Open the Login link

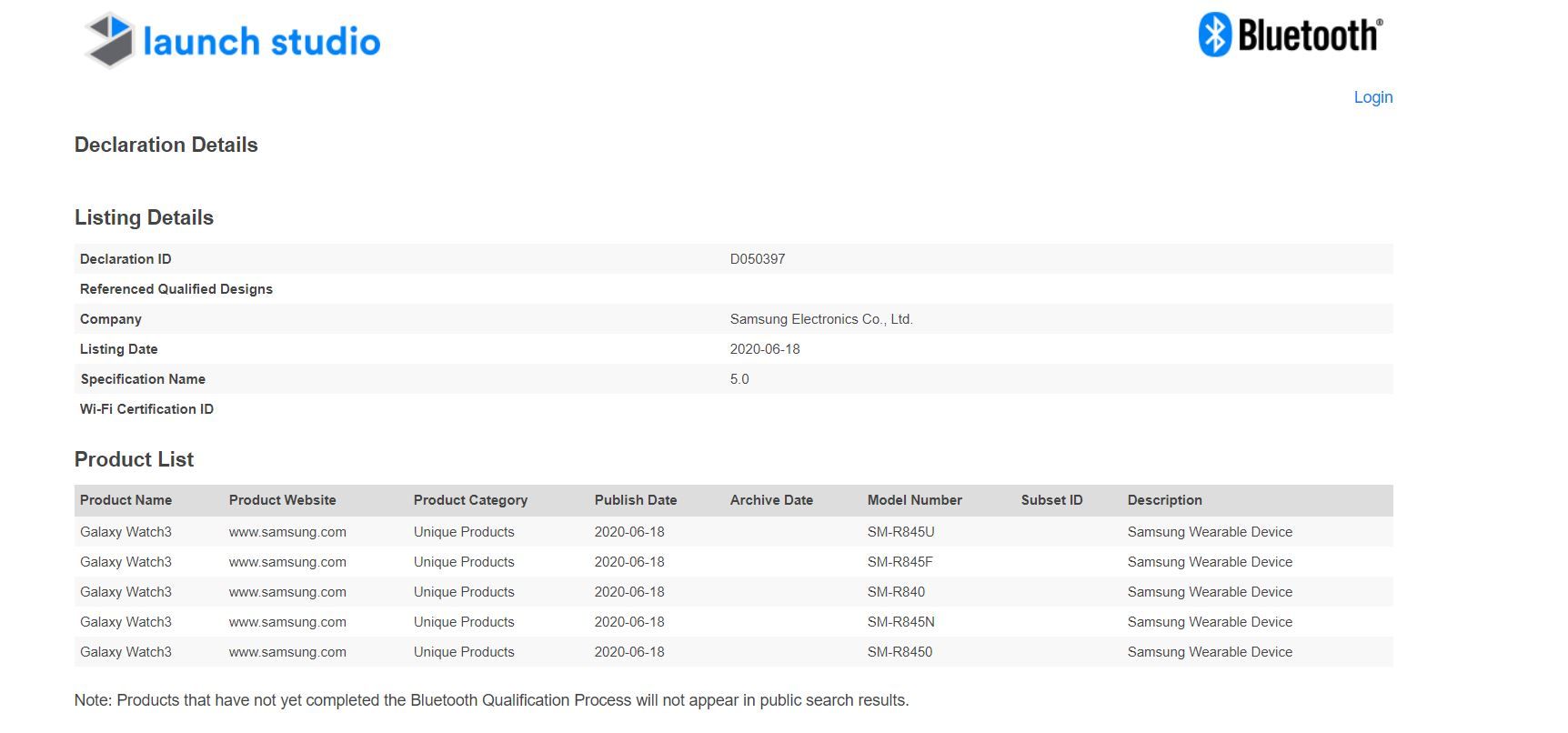[1373, 97]
